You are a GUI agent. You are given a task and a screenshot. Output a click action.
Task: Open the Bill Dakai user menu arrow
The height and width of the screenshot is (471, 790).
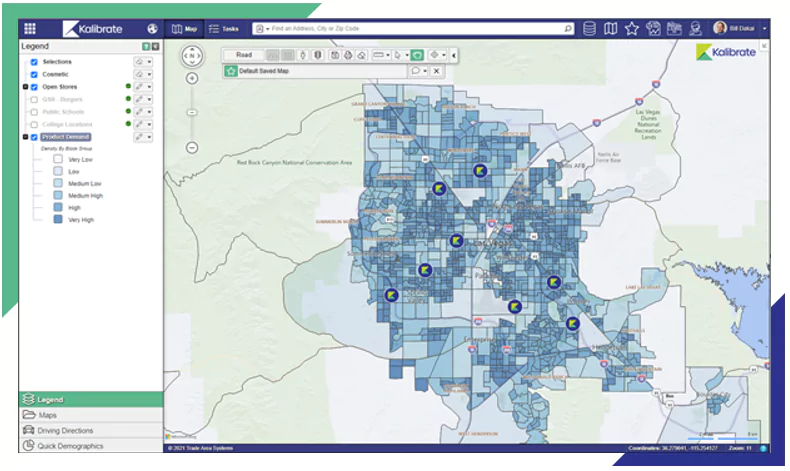(x=765, y=29)
